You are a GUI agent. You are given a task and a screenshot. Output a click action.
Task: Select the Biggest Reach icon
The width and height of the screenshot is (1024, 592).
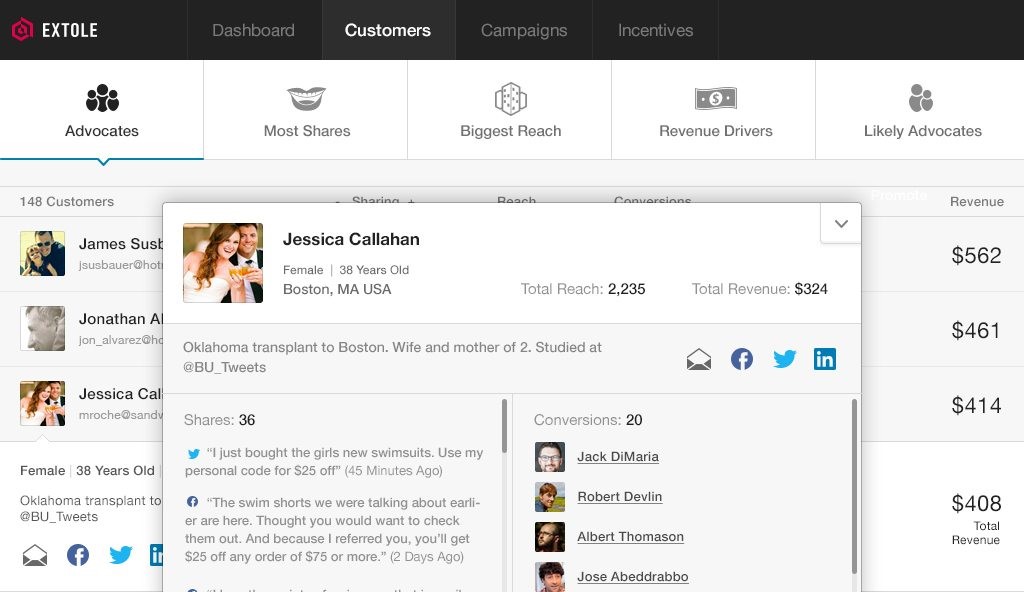pos(511,98)
